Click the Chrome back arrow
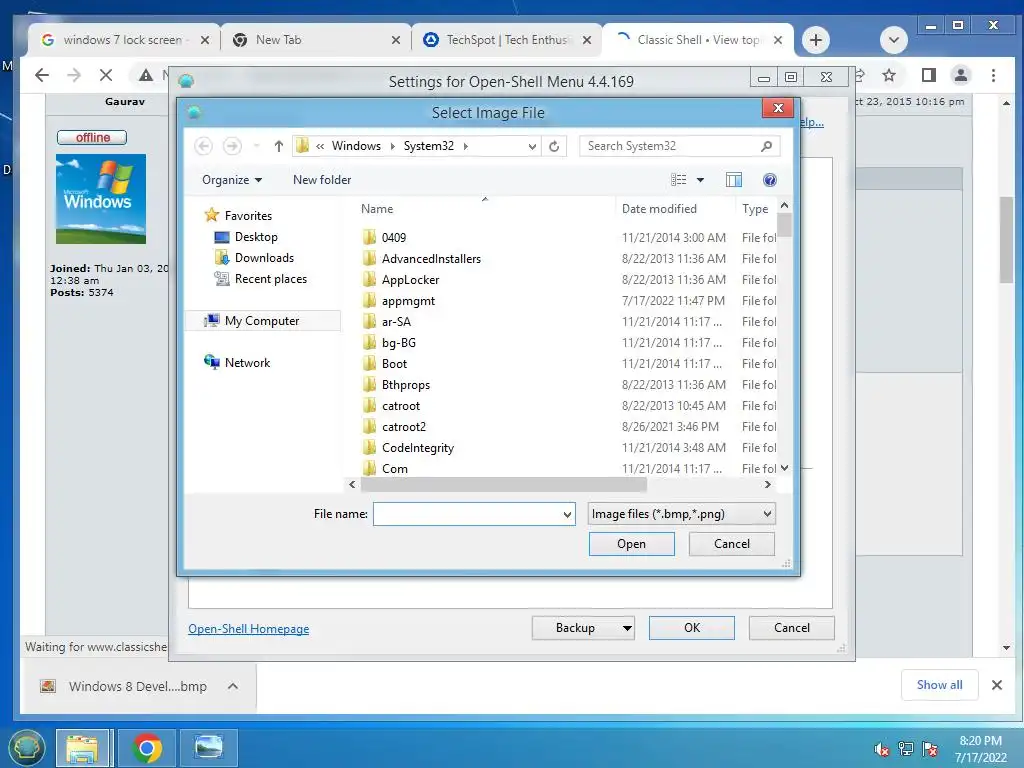The image size is (1024, 768). point(42,75)
